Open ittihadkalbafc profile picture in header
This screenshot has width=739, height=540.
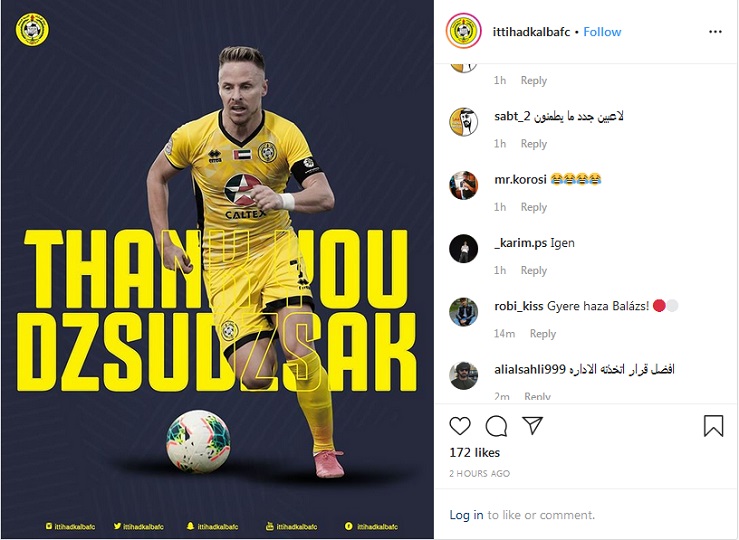[463, 31]
